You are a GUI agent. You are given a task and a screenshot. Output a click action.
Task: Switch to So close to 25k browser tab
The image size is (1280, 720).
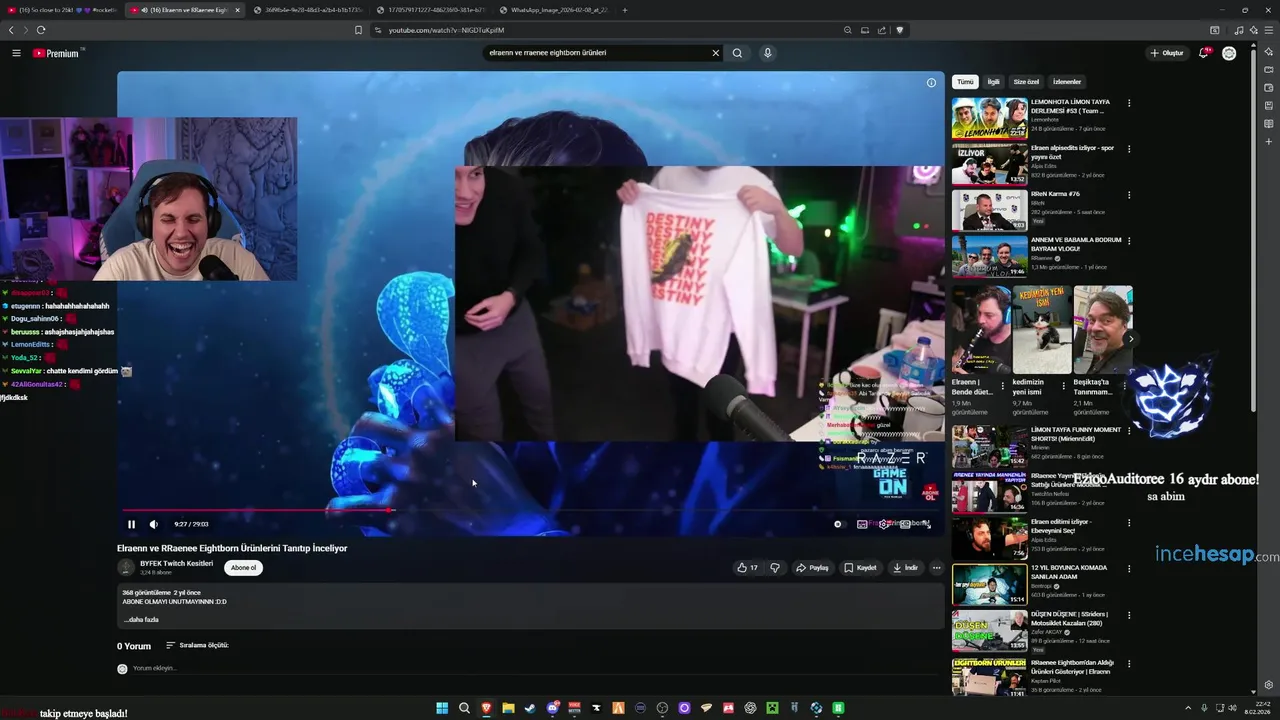(62, 10)
